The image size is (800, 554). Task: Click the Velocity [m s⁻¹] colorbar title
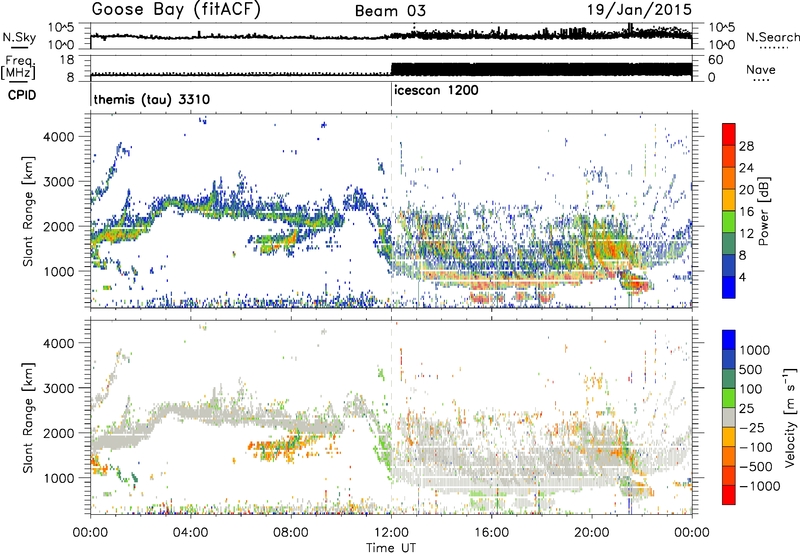pos(791,417)
